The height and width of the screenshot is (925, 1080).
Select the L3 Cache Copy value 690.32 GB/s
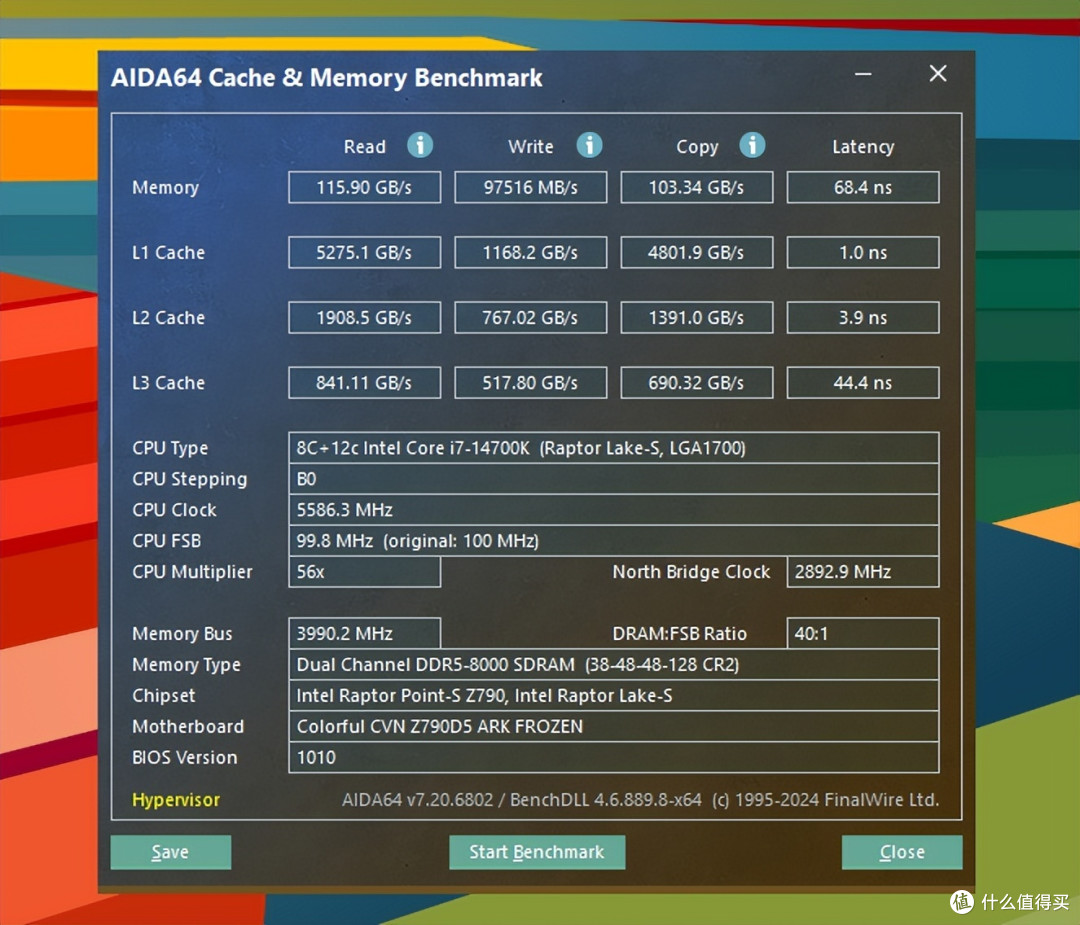pos(696,383)
